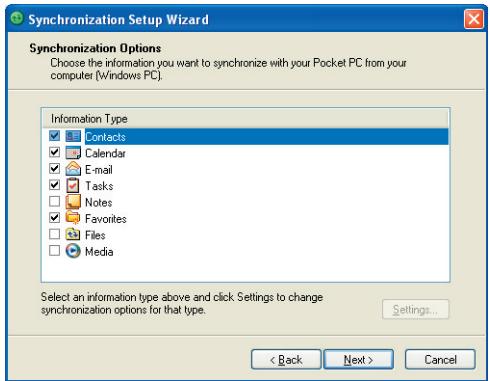The width and height of the screenshot is (490, 381).
Task: Select the Files row label
Action: 95,235
